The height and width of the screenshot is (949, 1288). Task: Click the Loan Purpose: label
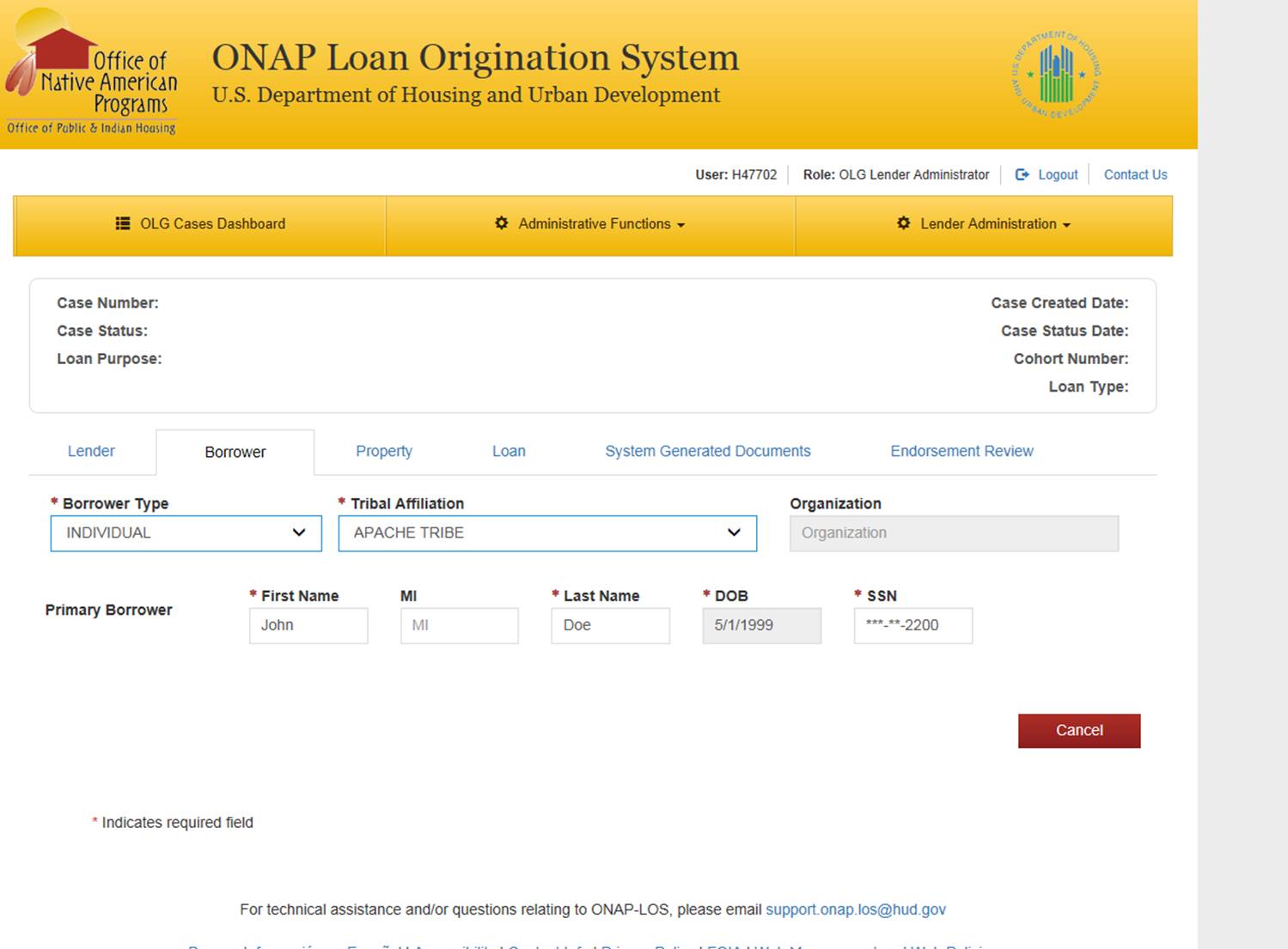(109, 359)
